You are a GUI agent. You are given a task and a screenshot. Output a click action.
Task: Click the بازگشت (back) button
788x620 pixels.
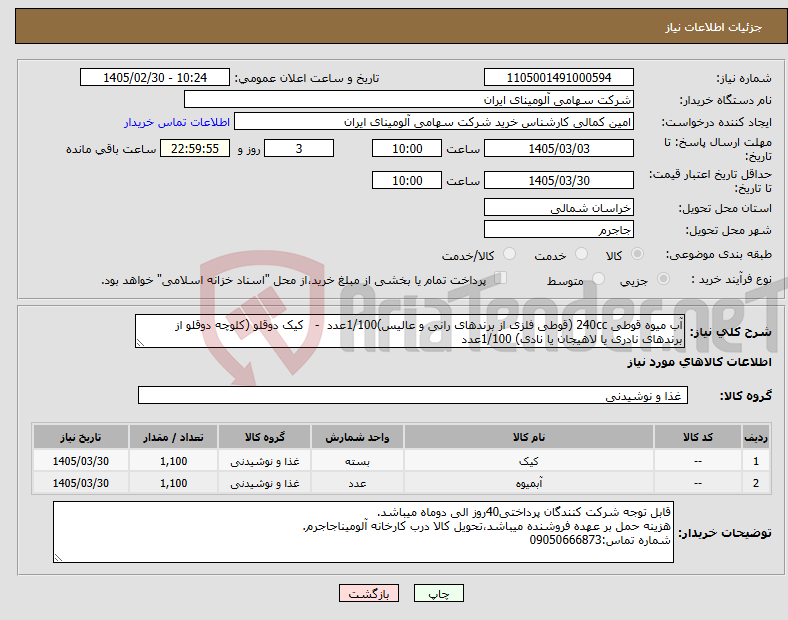(x=369, y=593)
